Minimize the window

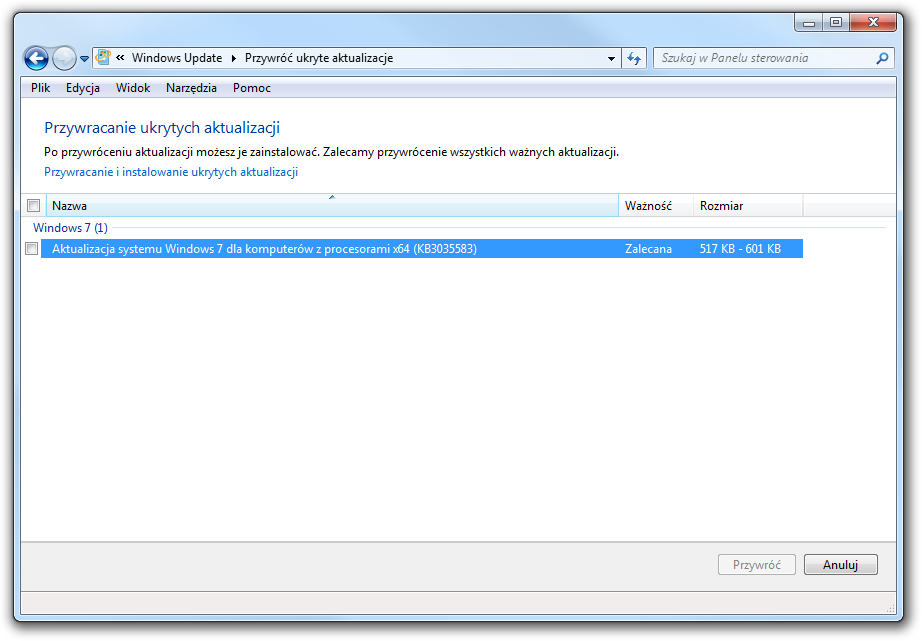(809, 23)
